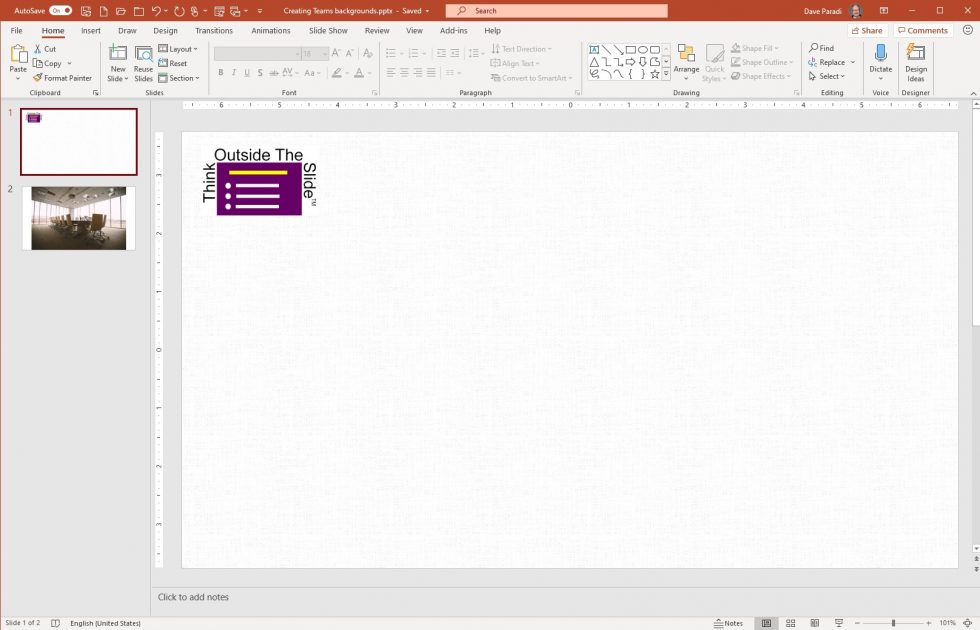Open the Section dropdown
Viewport: 980px width, 630px height.
point(180,77)
